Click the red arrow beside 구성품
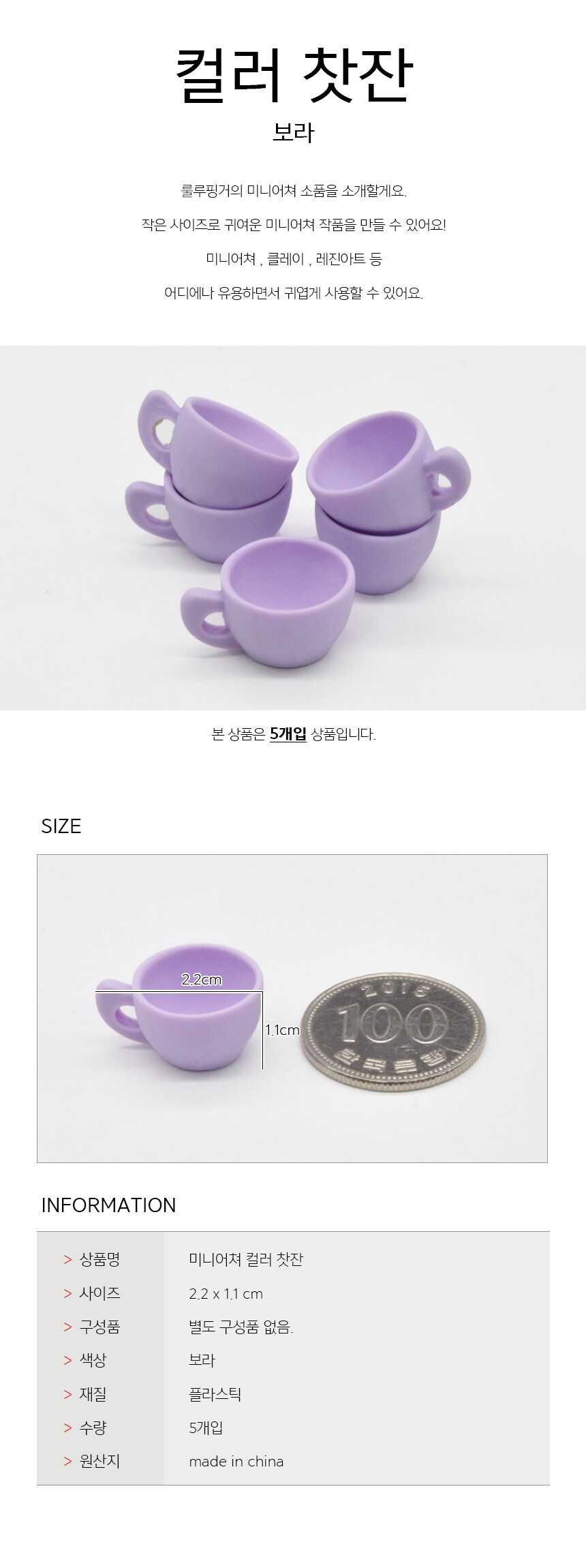The width and height of the screenshot is (586, 1568). pos(67,1327)
